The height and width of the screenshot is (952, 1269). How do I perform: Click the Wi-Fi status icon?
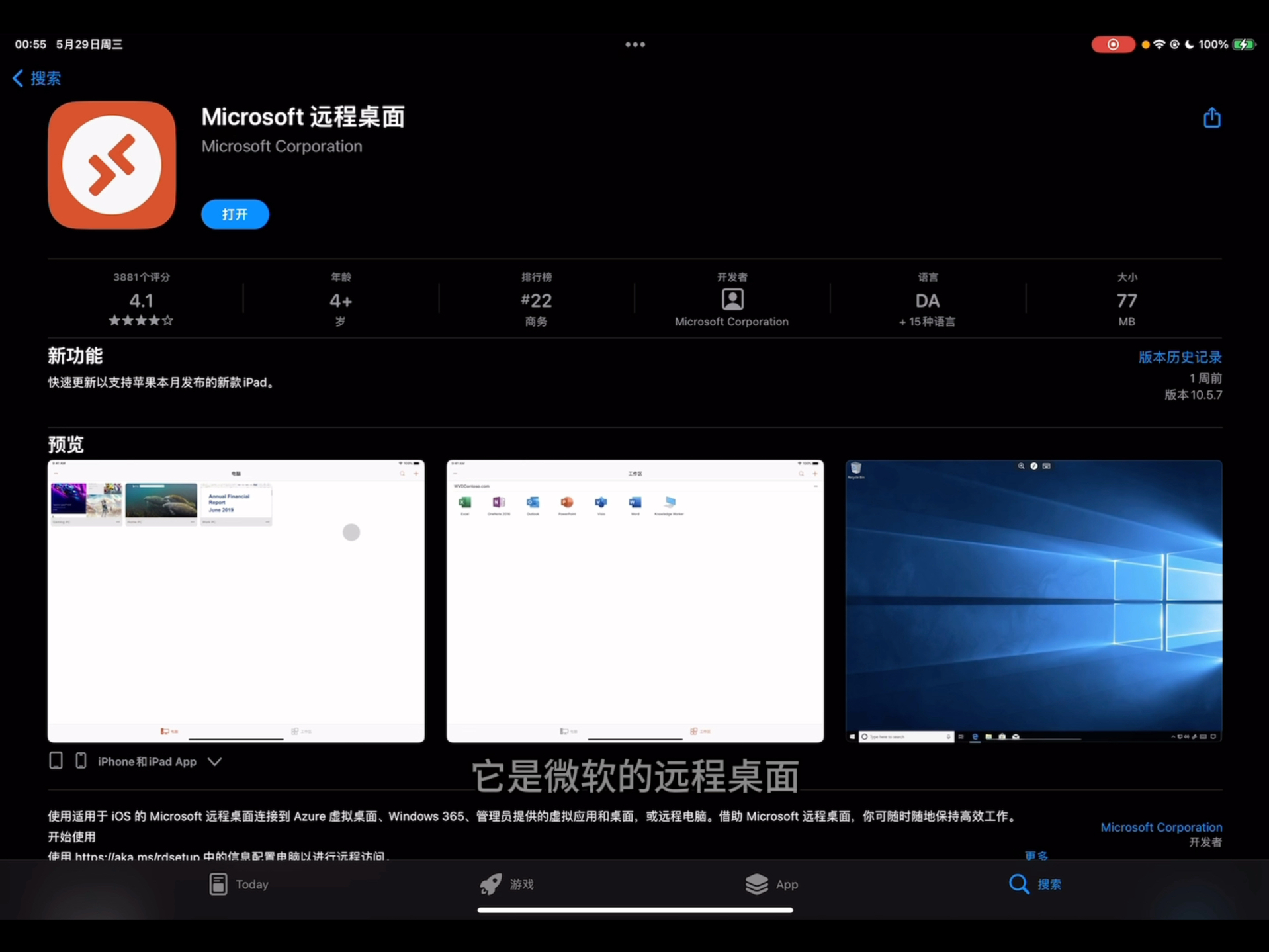[1159, 44]
